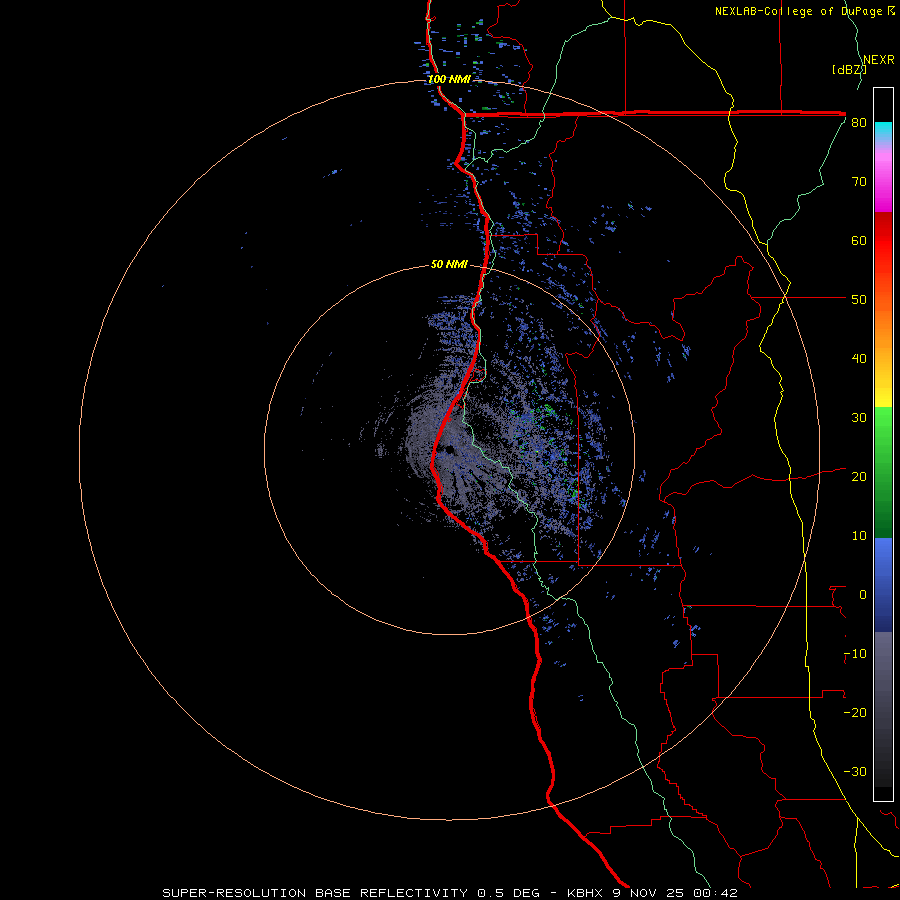Screen dimensions: 900x900
Task: Click the 50 value on the dBZ scale
Action: [x=859, y=300]
